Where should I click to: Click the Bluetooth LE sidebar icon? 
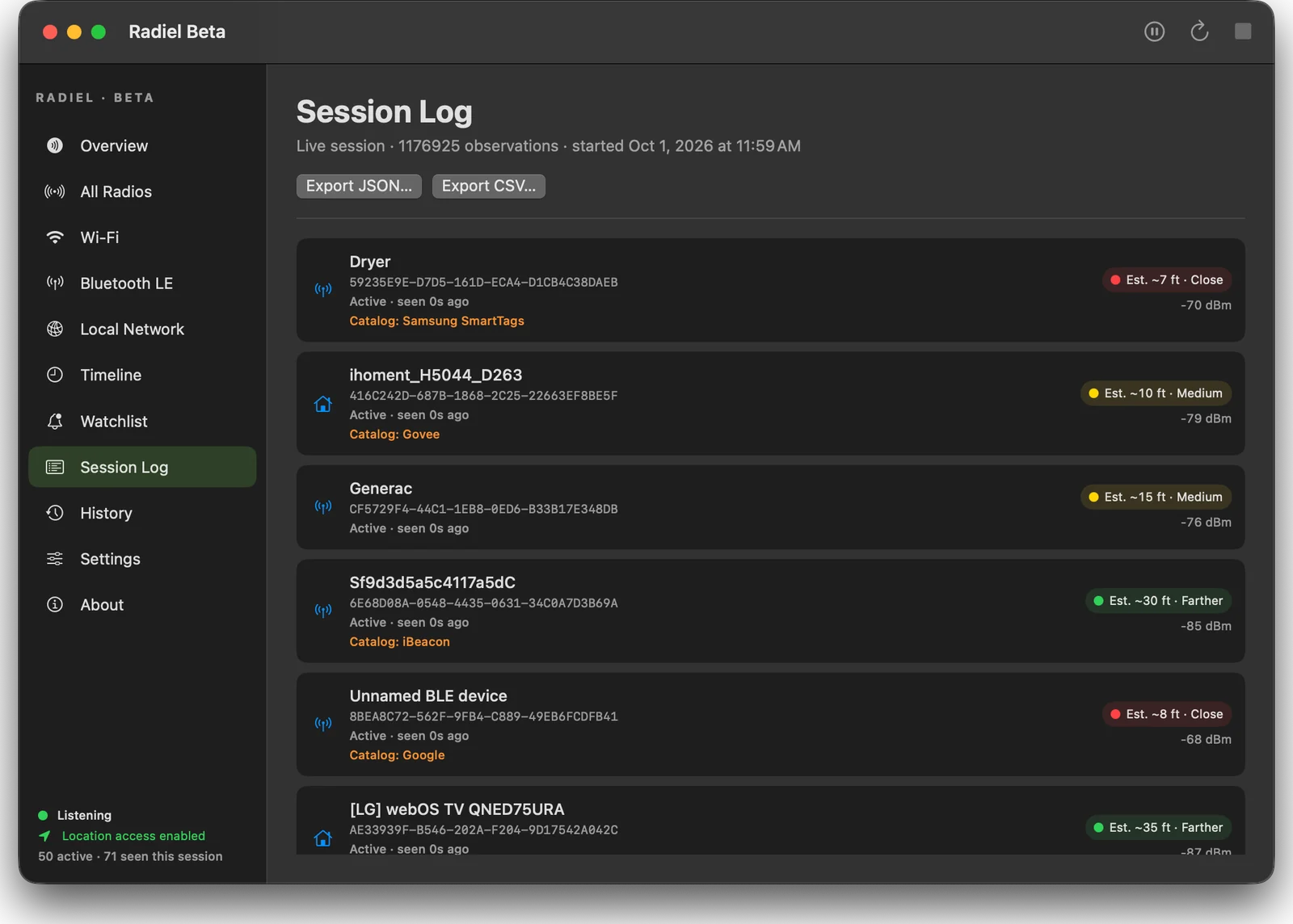click(55, 283)
